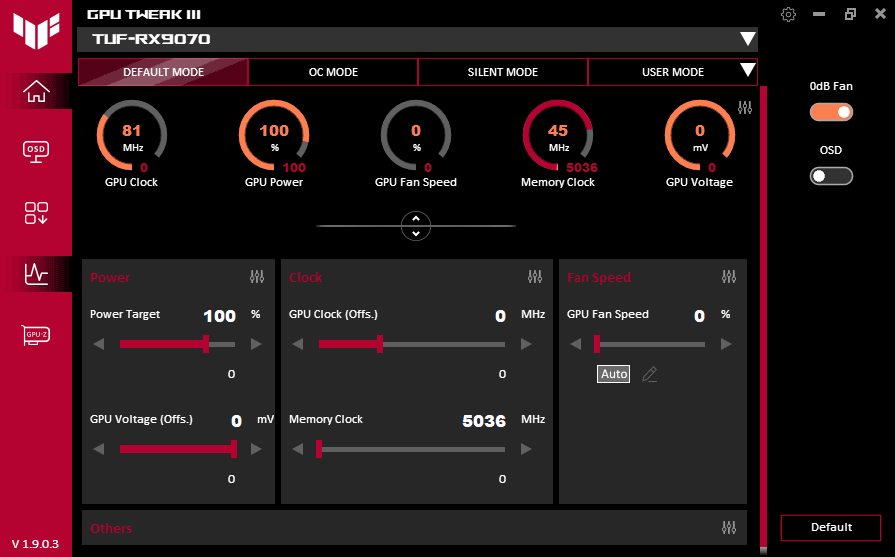Screen dimensions: 895x557
Task: Toggle the 0dB Fan switch off
Action: 831,112
